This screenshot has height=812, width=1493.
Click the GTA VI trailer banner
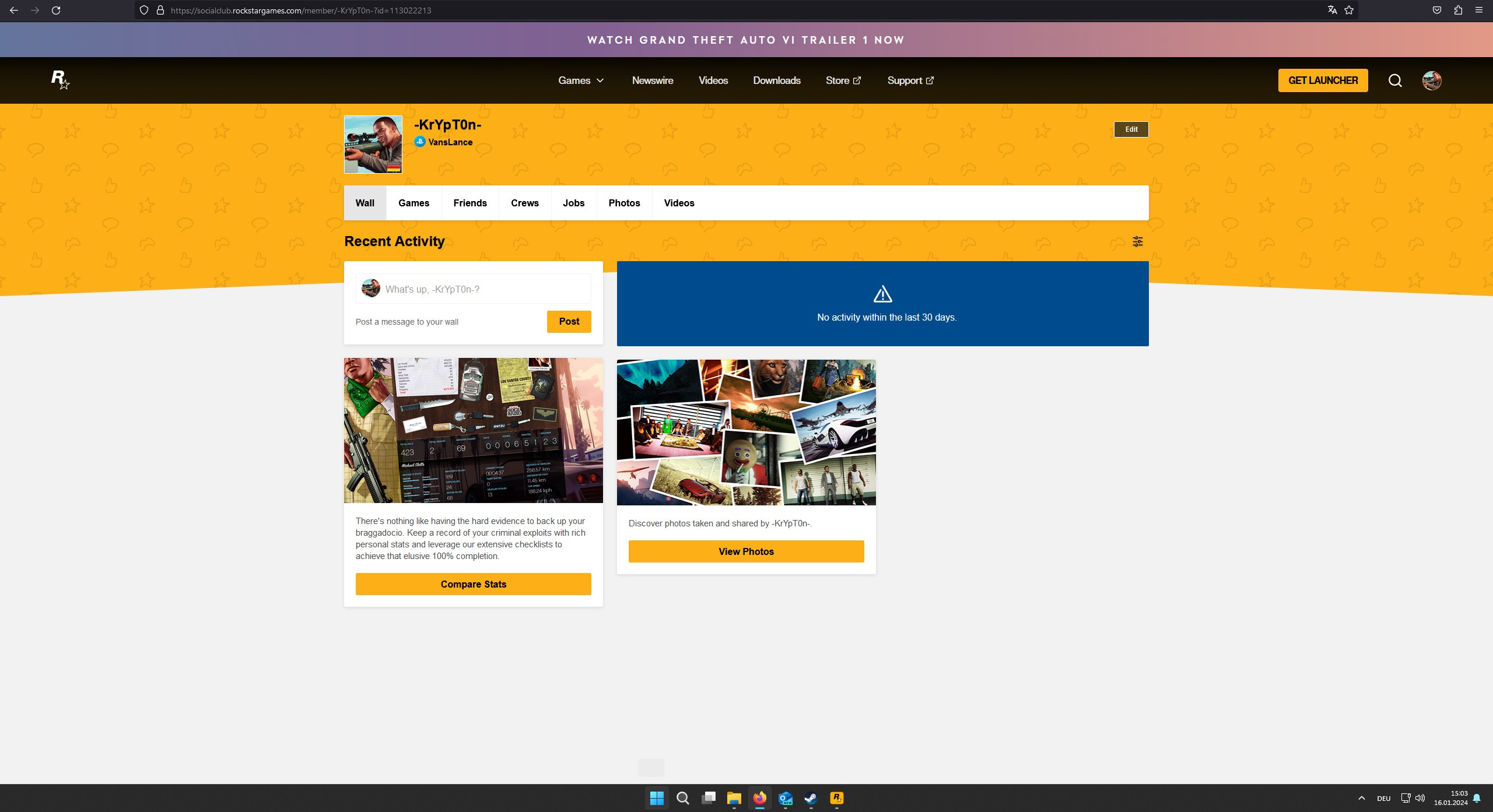click(x=745, y=40)
